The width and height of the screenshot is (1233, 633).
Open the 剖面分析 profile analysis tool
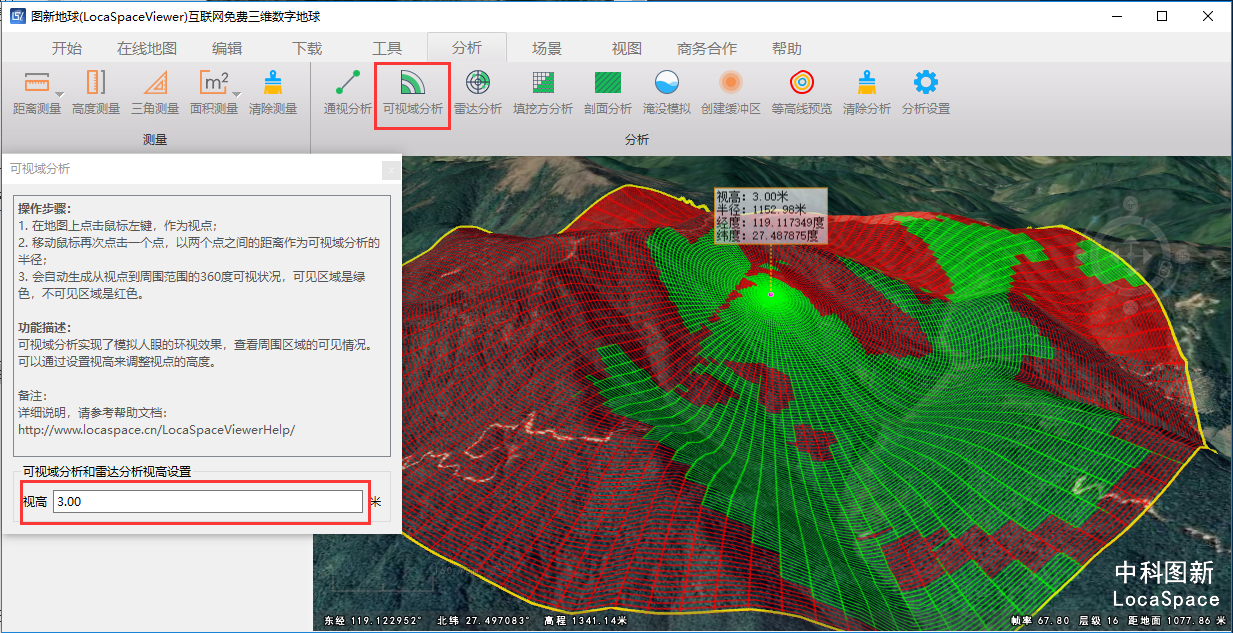(x=608, y=92)
